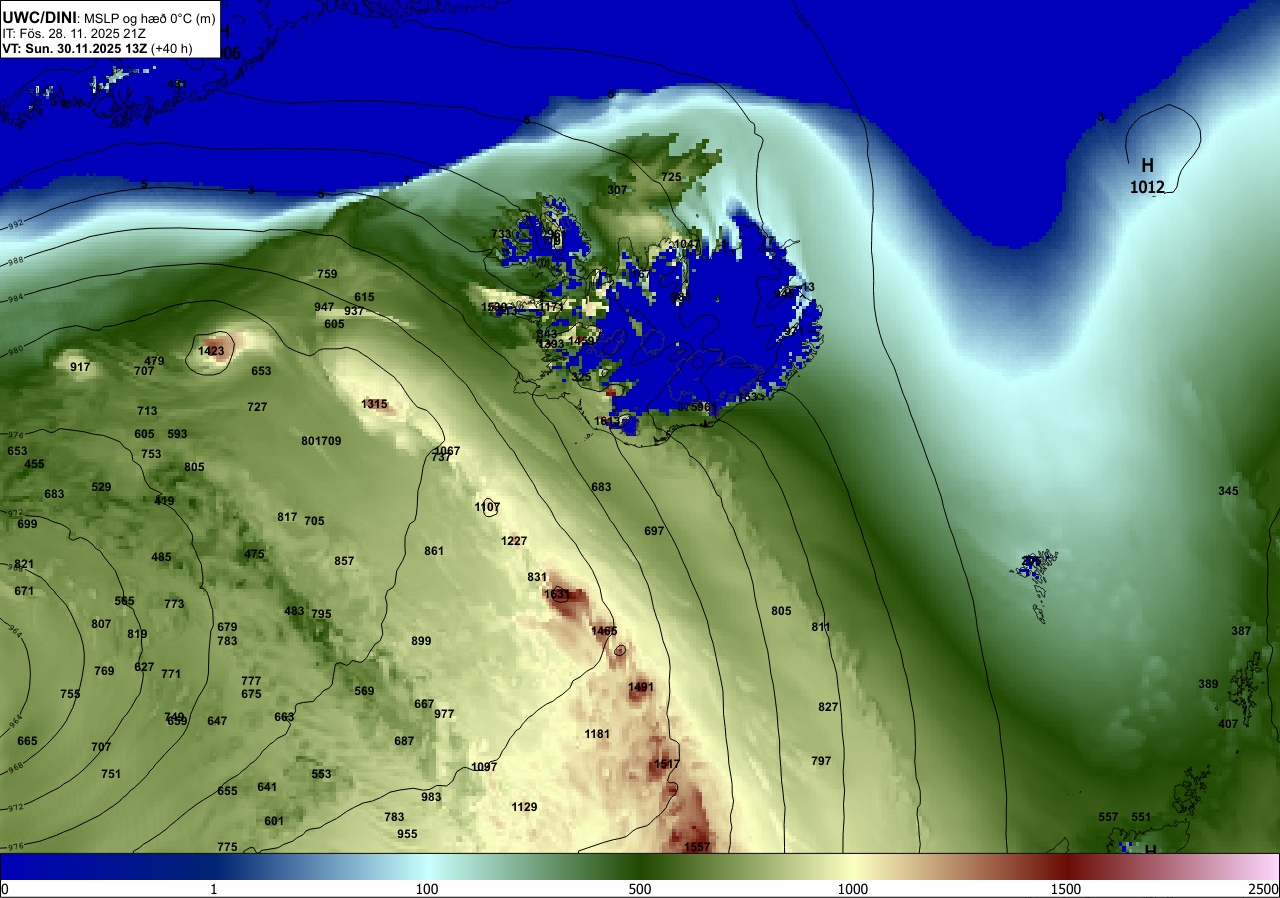Viewport: 1280px width, 898px height.
Task: Click the 697 value south of Iceland
Action: [x=654, y=531]
